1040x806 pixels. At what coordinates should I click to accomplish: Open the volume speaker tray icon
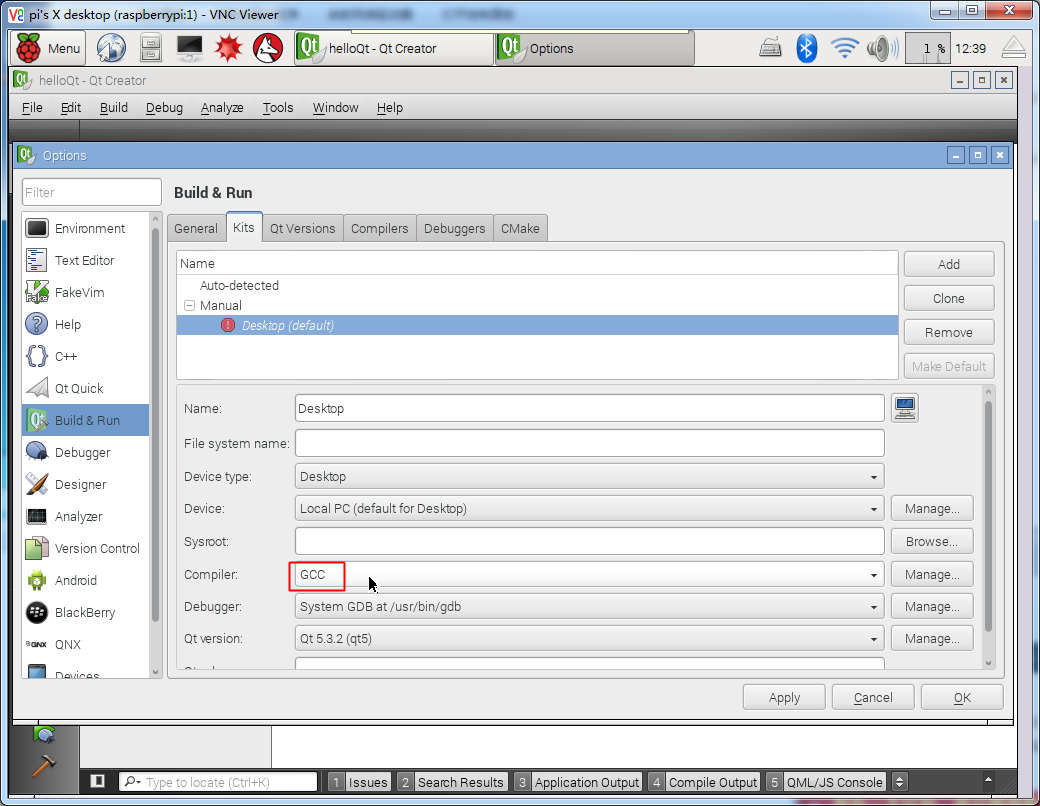[x=882, y=48]
